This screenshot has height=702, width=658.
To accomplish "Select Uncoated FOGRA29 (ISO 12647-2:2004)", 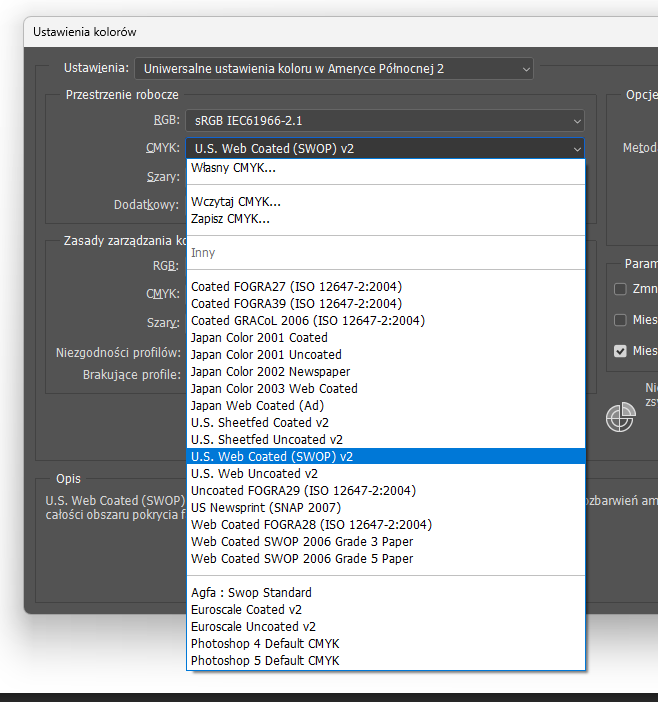I will pos(386,491).
